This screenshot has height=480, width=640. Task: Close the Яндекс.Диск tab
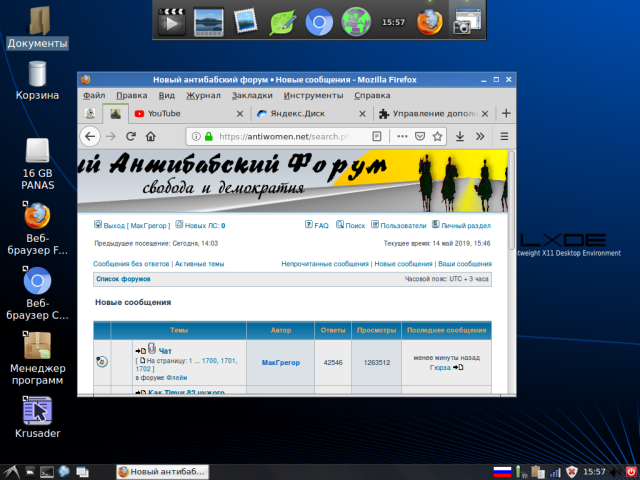[362, 114]
